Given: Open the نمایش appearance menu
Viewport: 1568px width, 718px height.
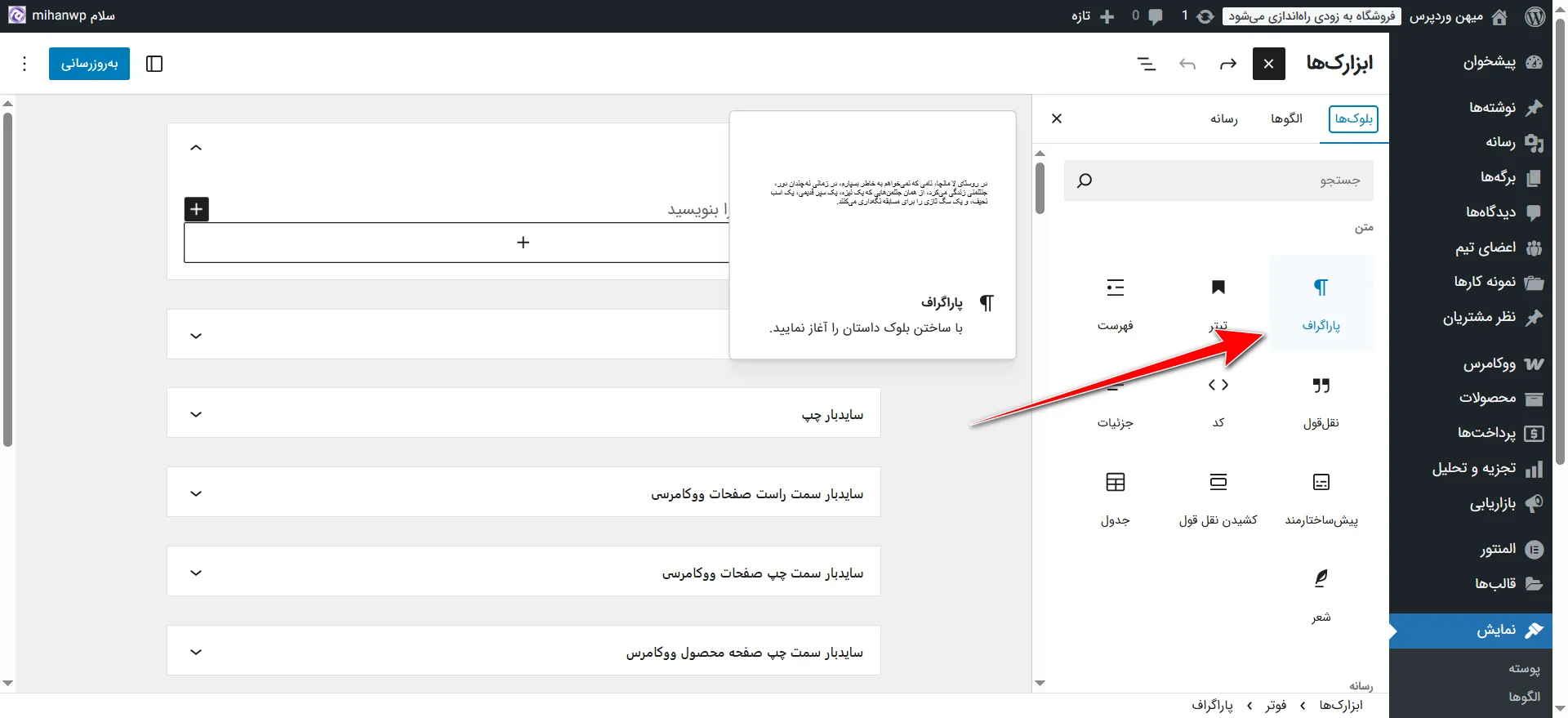Looking at the screenshot, I should 1471,630.
